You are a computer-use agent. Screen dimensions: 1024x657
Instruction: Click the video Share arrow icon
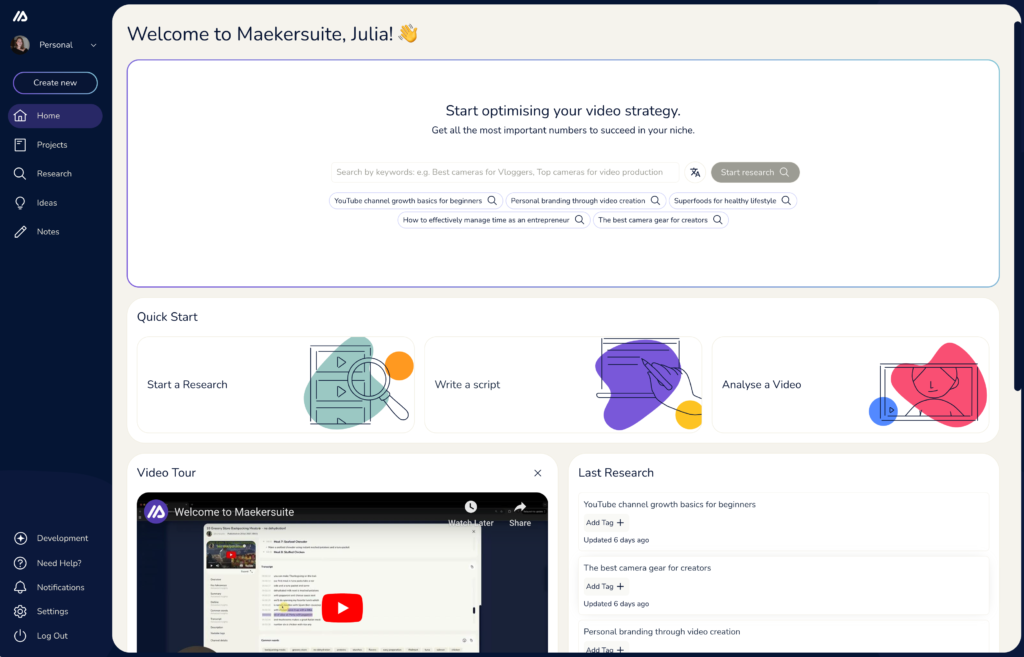pyautogui.click(x=520, y=507)
